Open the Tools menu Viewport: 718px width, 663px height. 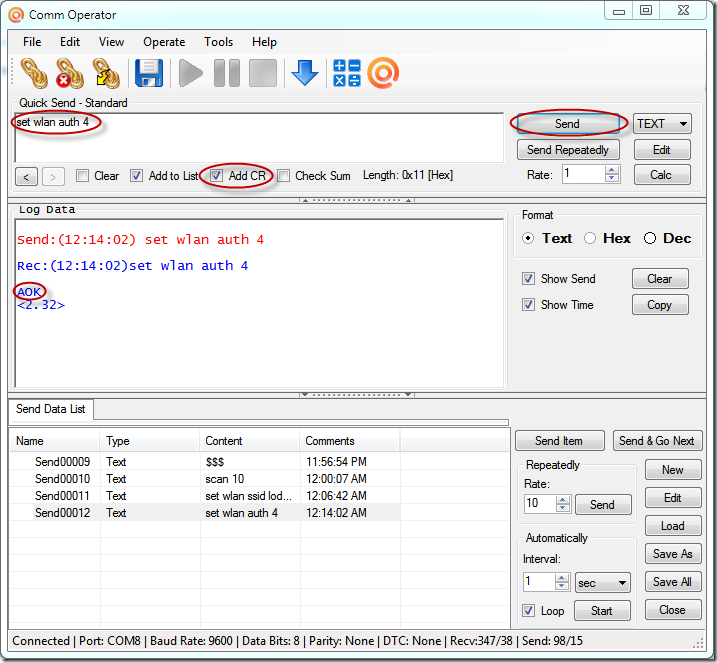pyautogui.click(x=218, y=42)
